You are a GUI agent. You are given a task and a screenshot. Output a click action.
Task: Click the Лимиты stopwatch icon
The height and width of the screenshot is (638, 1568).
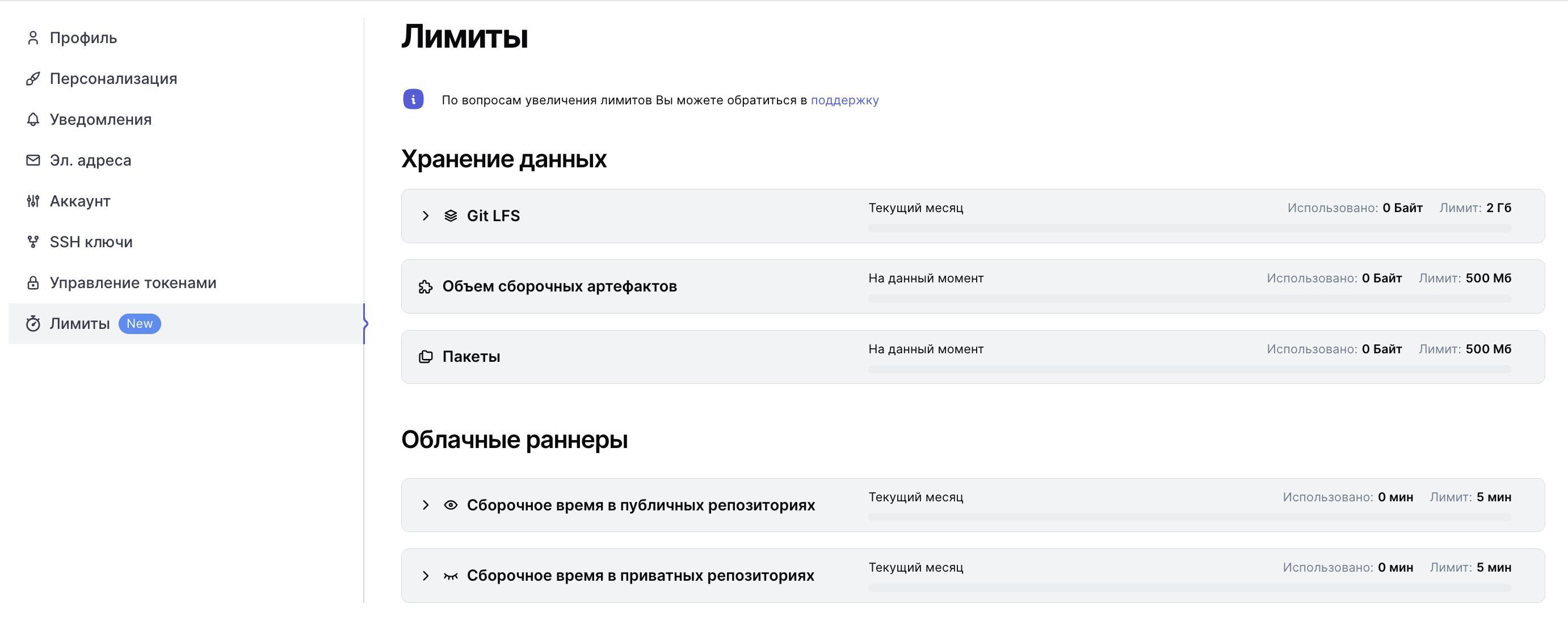click(x=33, y=324)
